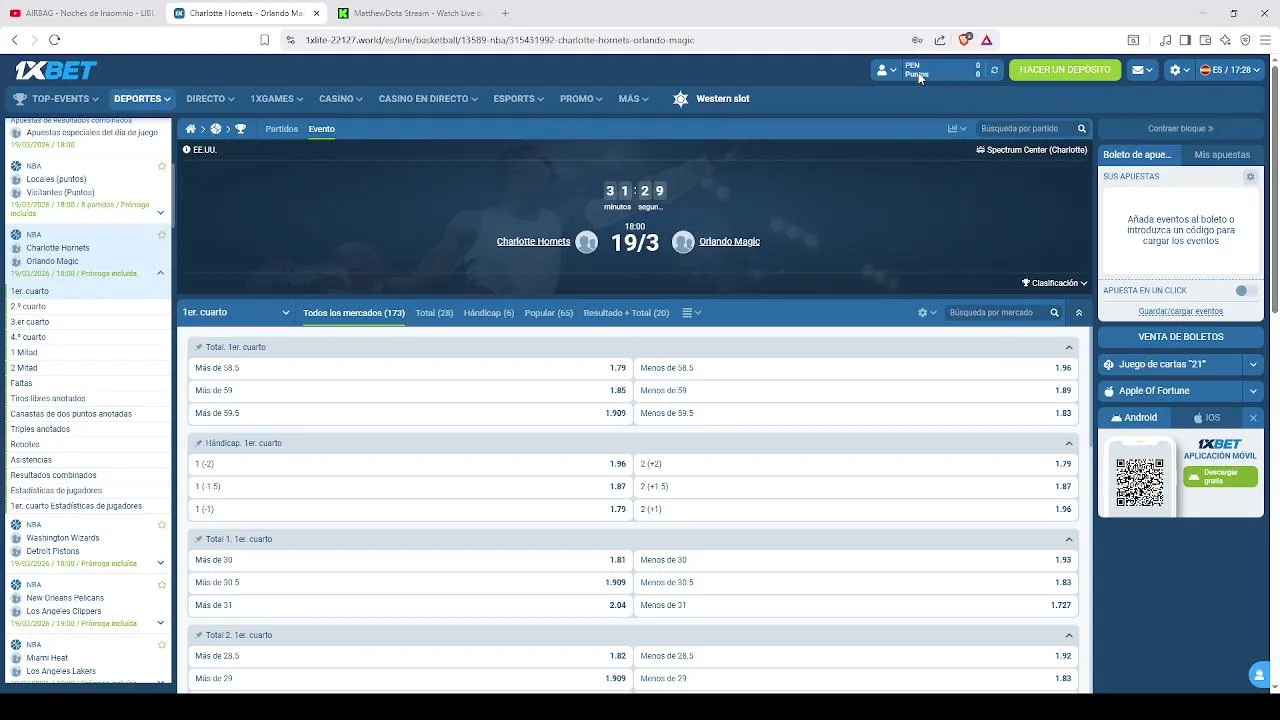The height and width of the screenshot is (720, 1280).
Task: Bet on Más de 58.5 at 1.79
Action: [410, 368]
